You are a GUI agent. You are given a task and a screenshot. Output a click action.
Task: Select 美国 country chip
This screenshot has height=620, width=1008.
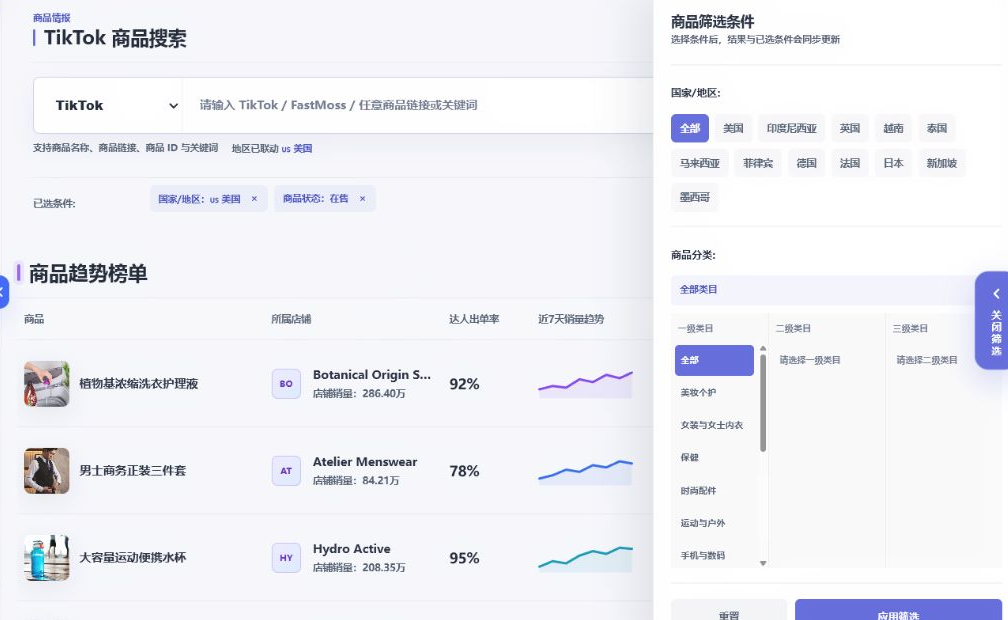point(733,129)
